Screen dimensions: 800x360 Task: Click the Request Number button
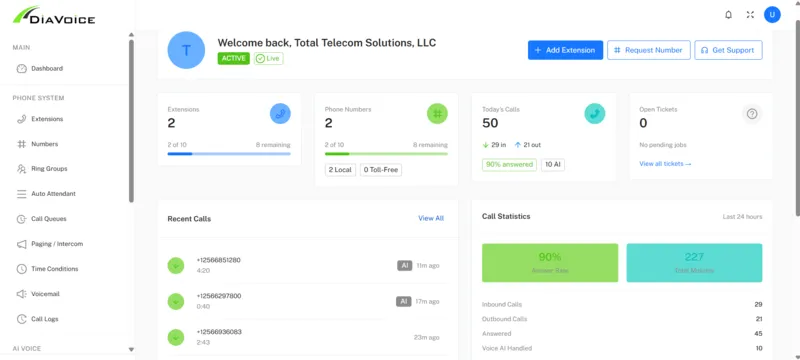click(x=648, y=50)
